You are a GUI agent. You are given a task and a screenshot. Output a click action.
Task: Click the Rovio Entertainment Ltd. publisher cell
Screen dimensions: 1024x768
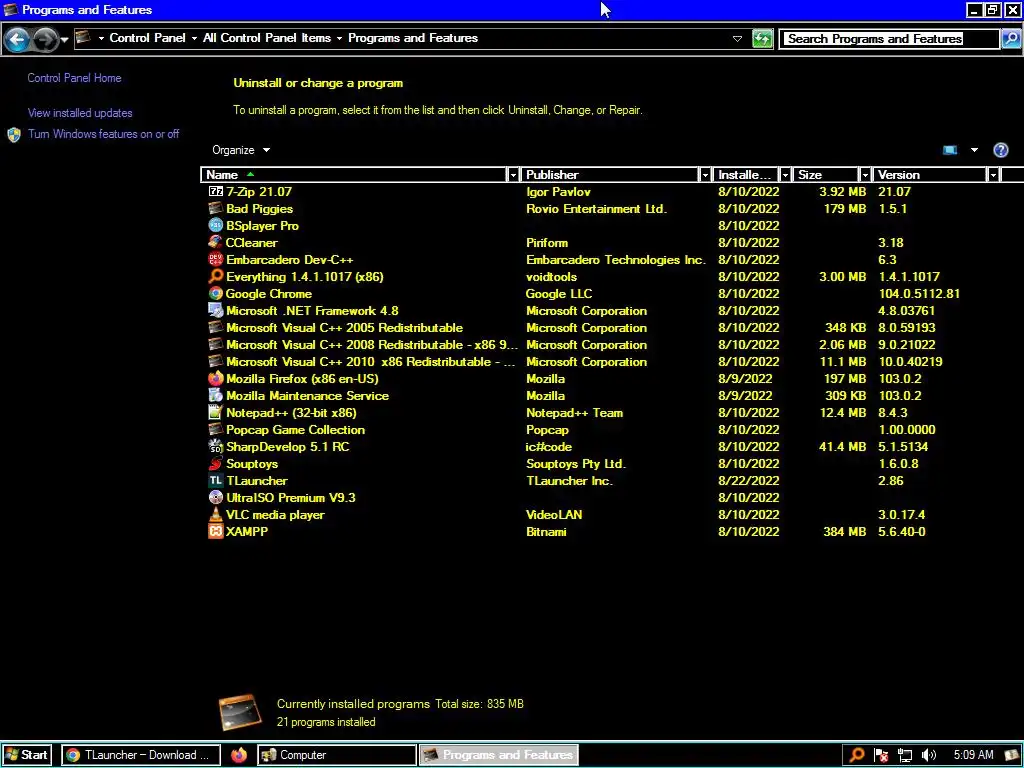(596, 209)
